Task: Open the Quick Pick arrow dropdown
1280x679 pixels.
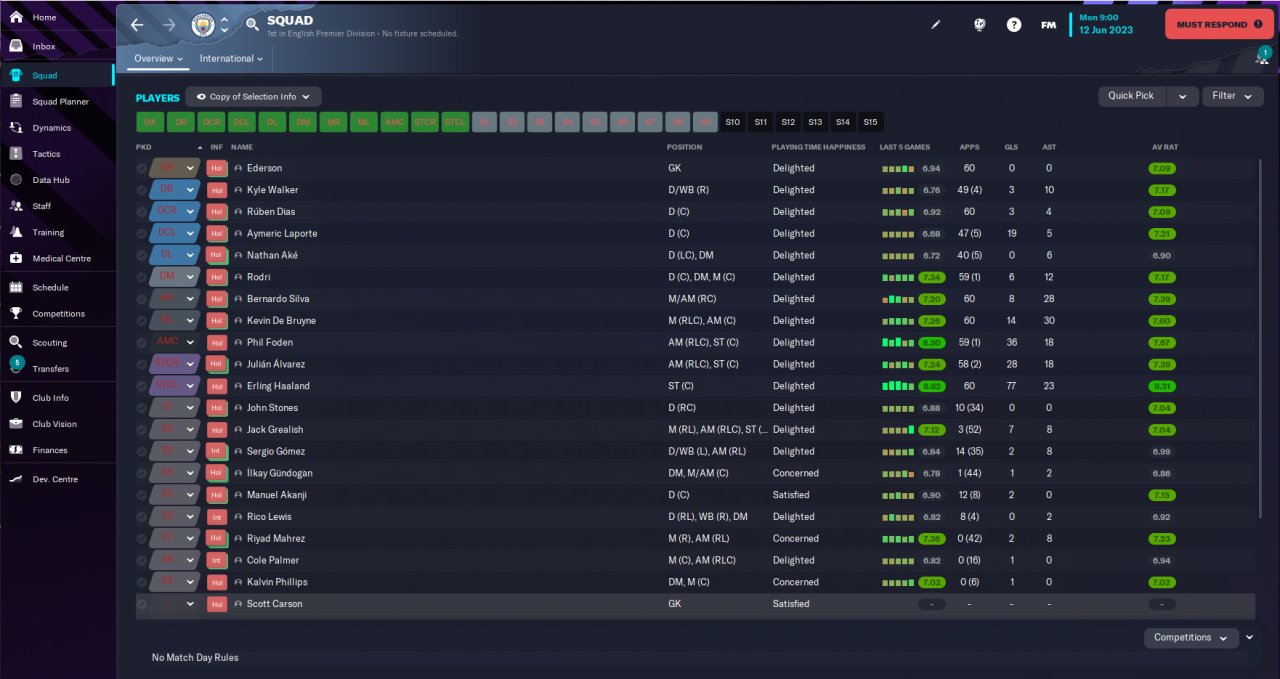Action: pyautogui.click(x=1182, y=96)
